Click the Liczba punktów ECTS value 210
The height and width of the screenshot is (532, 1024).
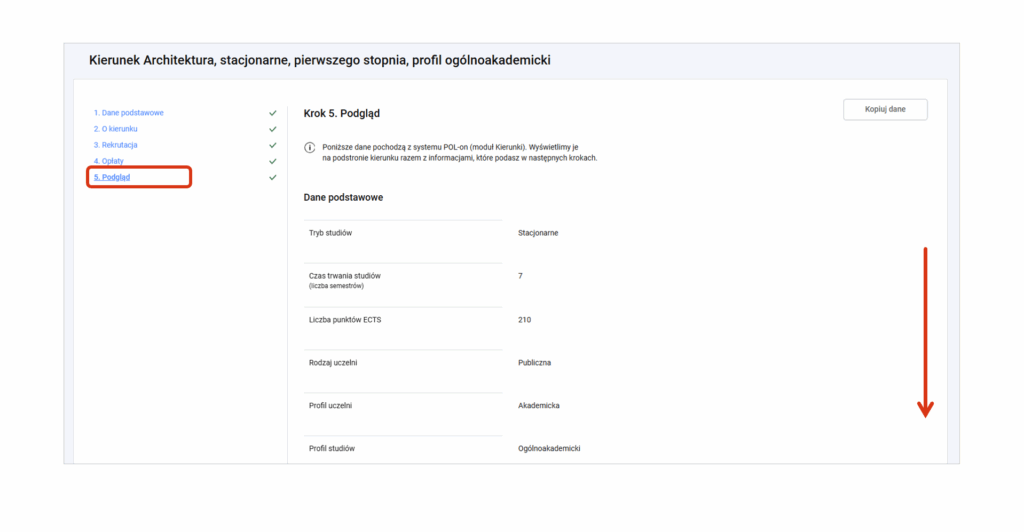(x=524, y=319)
